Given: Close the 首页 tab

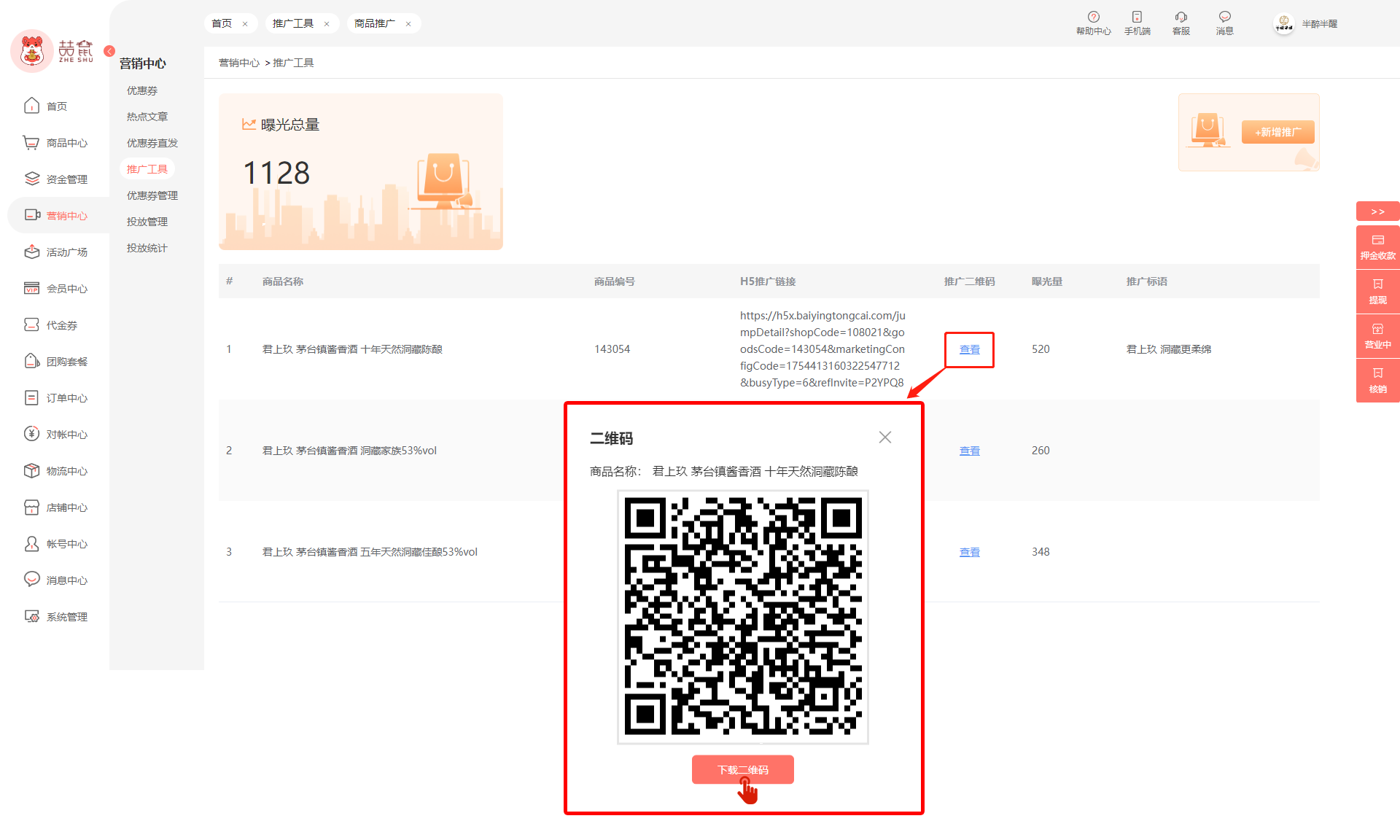Looking at the screenshot, I should coord(245,24).
